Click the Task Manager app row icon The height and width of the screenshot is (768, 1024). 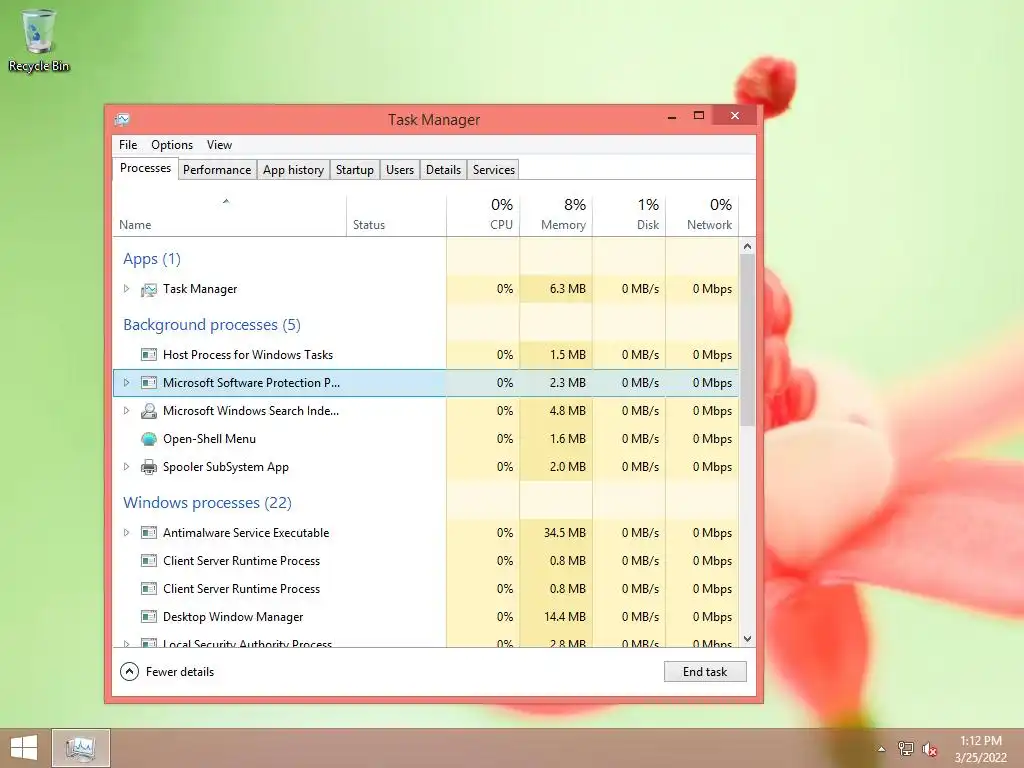coord(149,289)
